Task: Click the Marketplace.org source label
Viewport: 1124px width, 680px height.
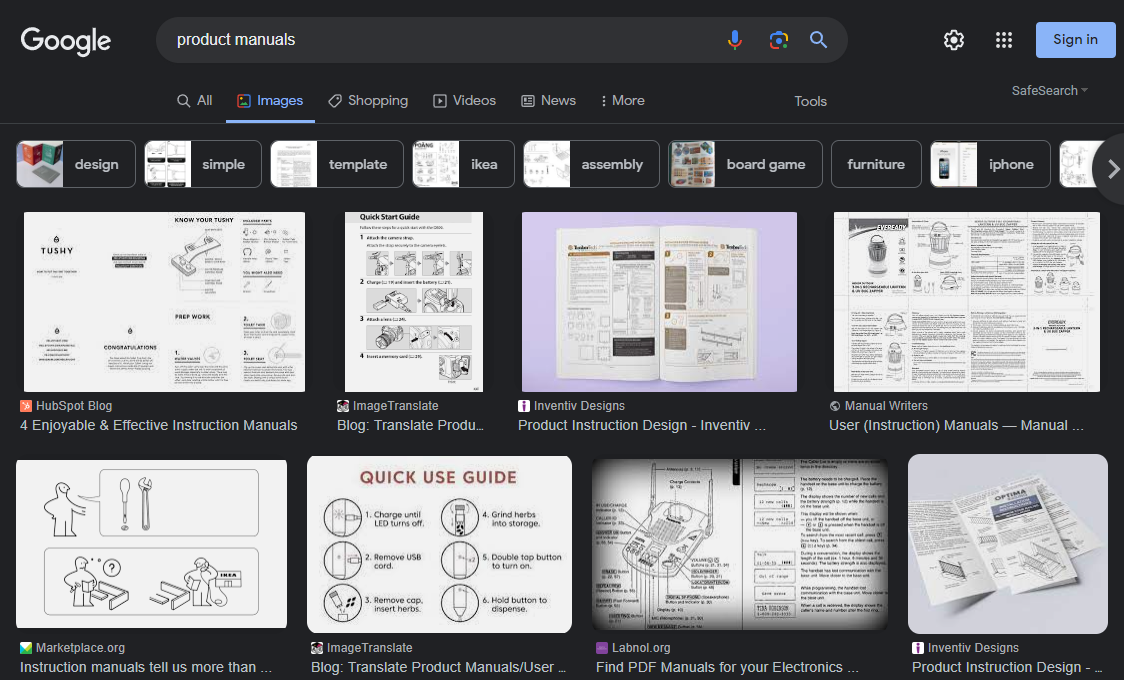Action: click(x=80, y=648)
